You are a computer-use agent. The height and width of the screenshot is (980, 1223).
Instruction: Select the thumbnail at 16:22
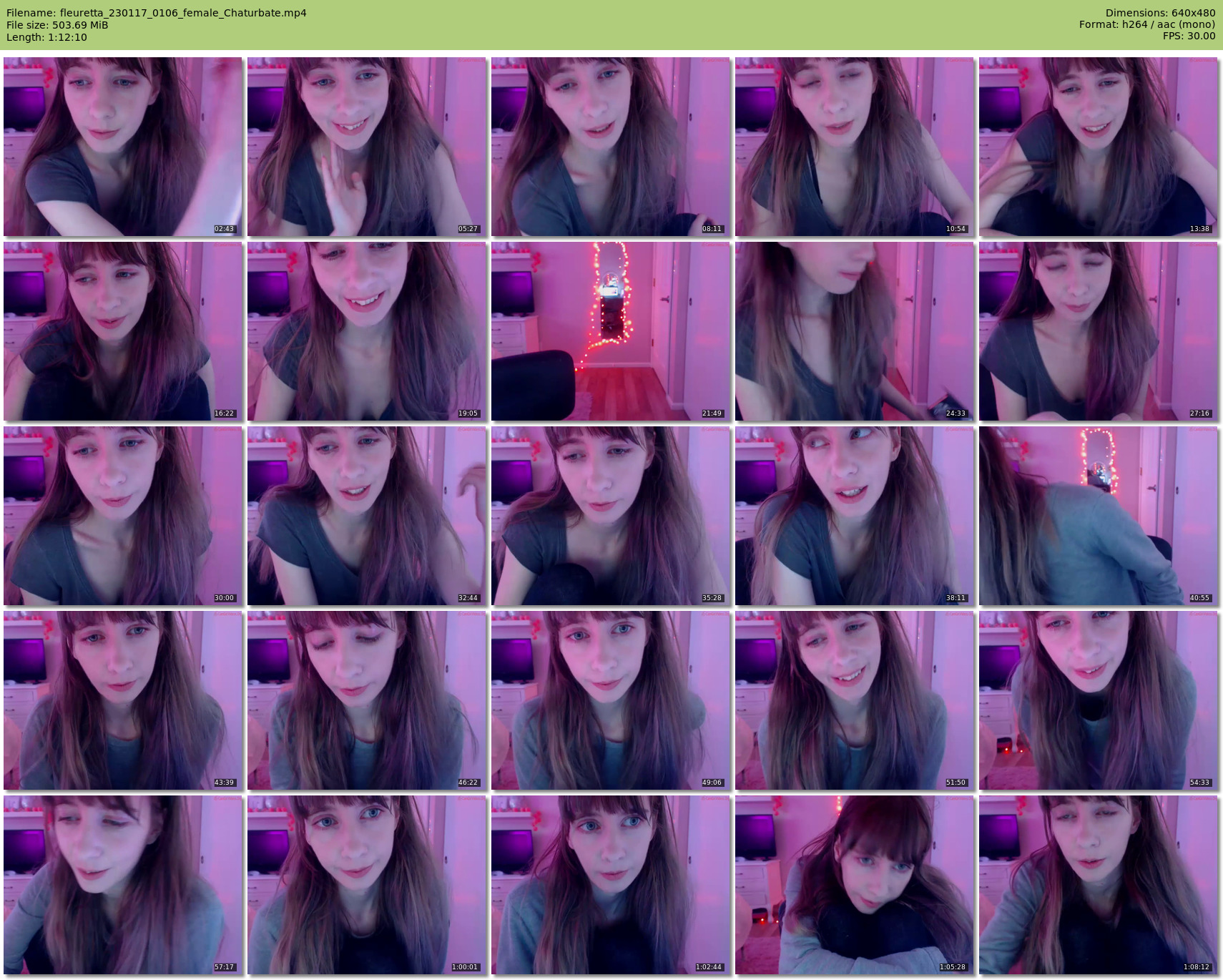[123, 331]
